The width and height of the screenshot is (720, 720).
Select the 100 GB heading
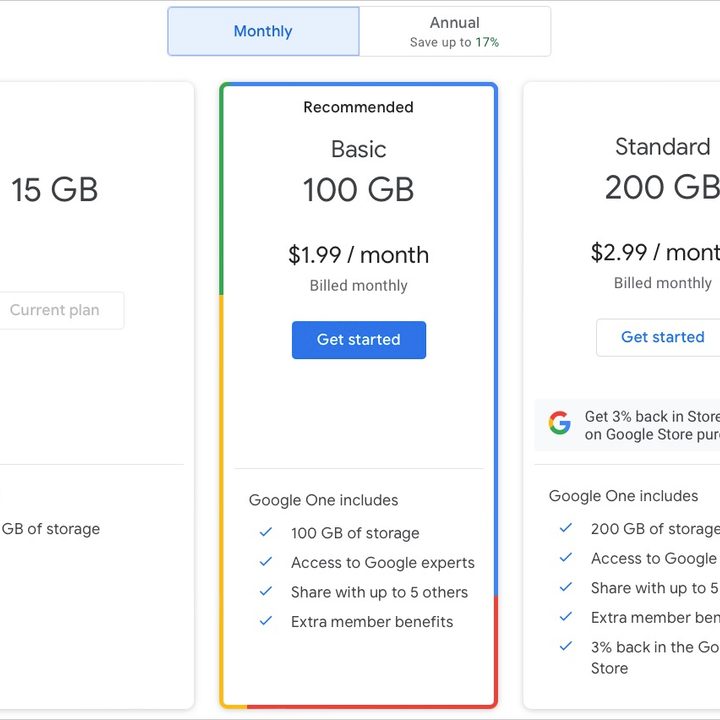click(359, 190)
